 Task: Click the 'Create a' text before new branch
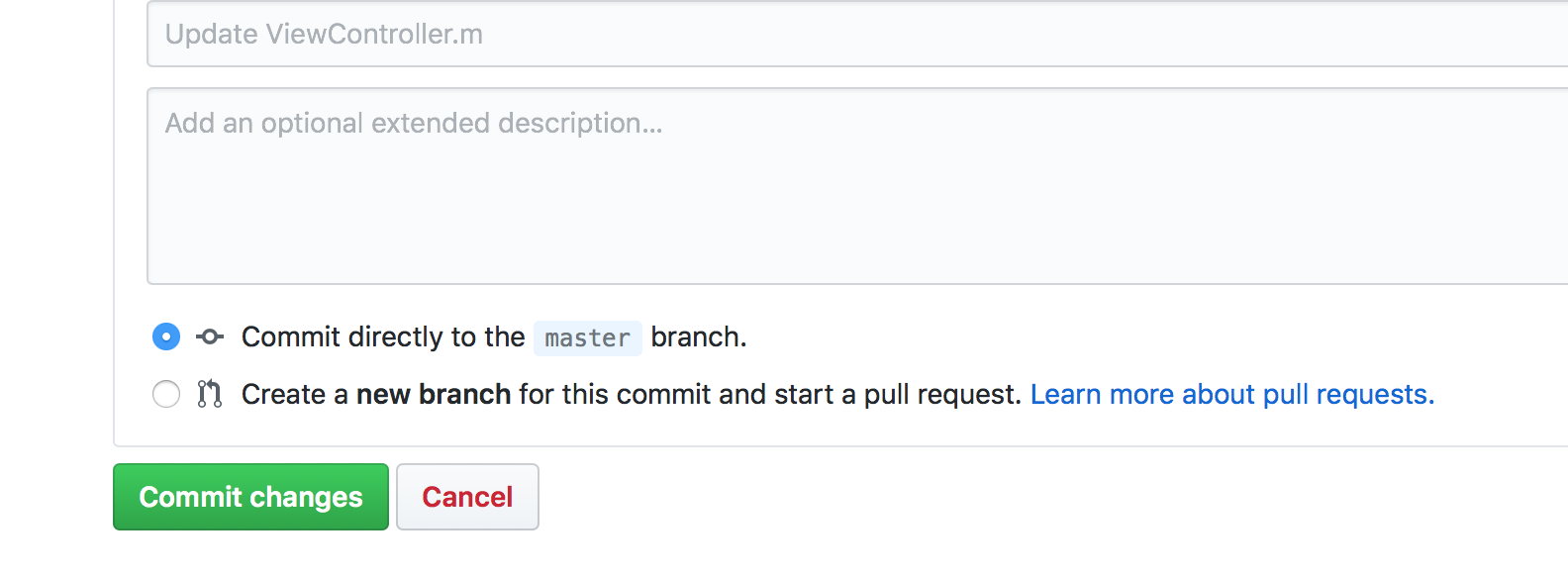pyautogui.click(x=295, y=394)
